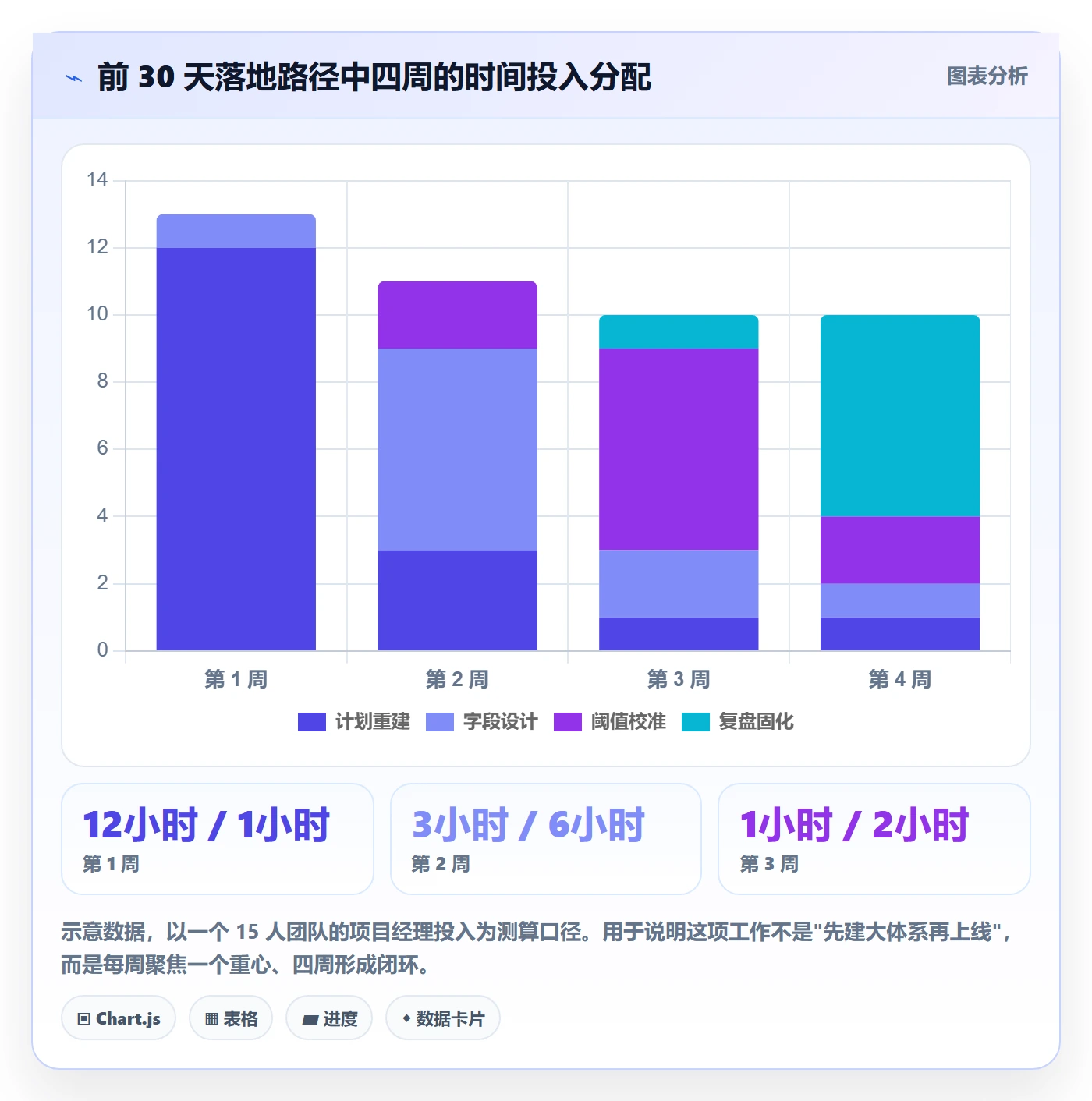
Task: Click the cyan 复盘固化 segment atop 第 3 周
Action: click(x=679, y=332)
